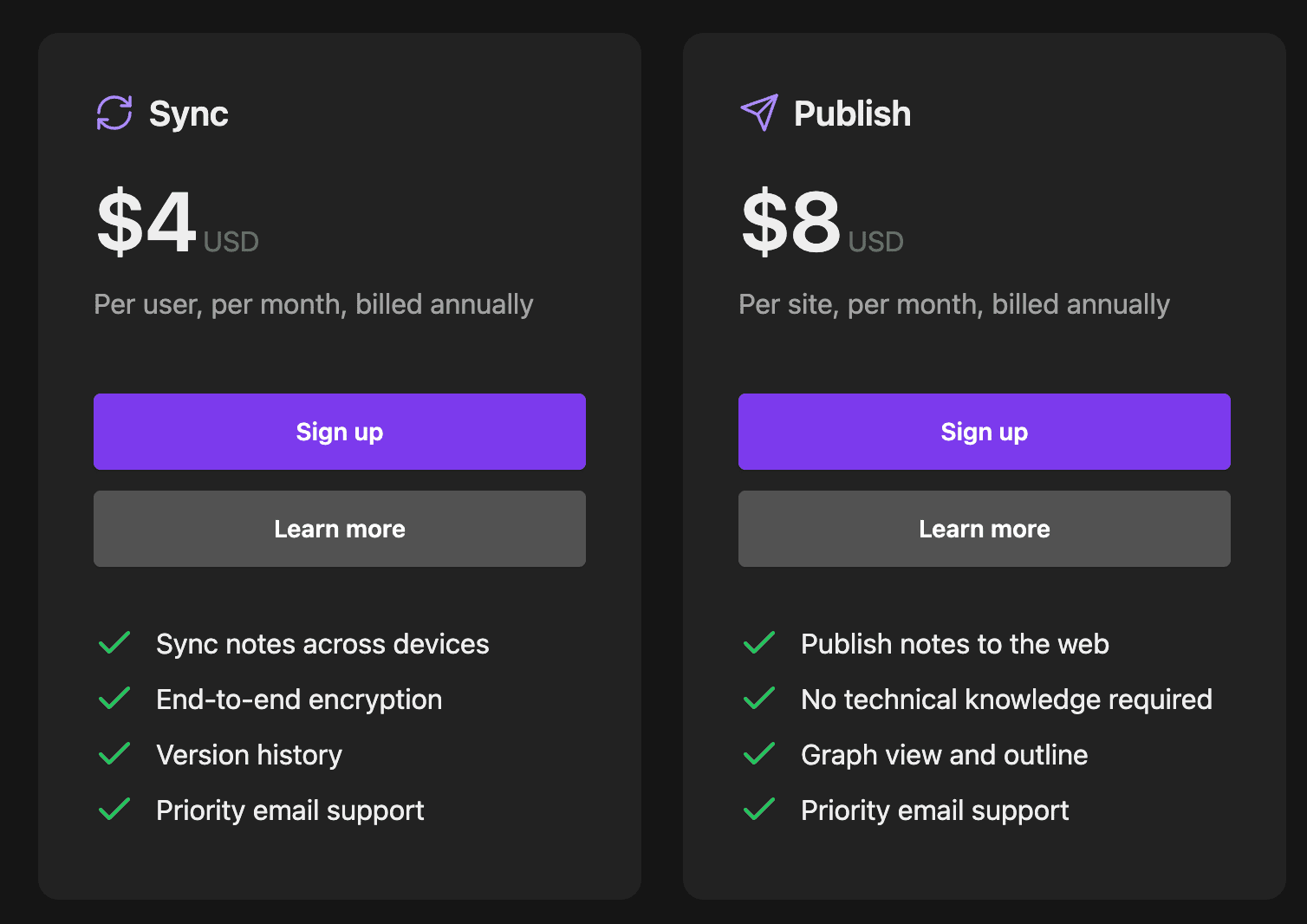This screenshot has width=1307, height=924.
Task: Click checkmark next to Graph view and outline
Action: pyautogui.click(x=759, y=754)
